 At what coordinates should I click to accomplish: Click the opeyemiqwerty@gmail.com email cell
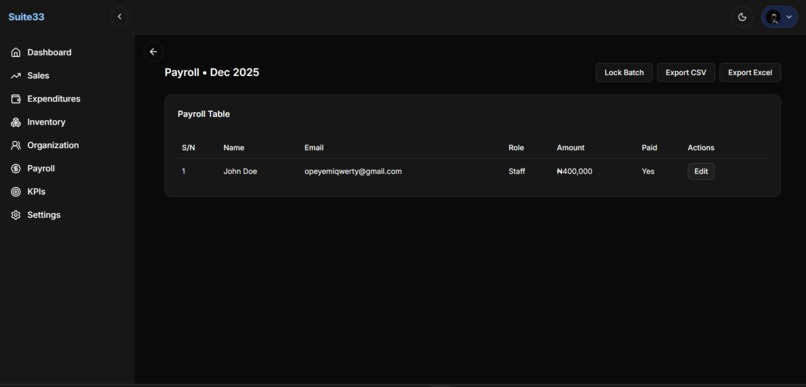click(x=353, y=172)
